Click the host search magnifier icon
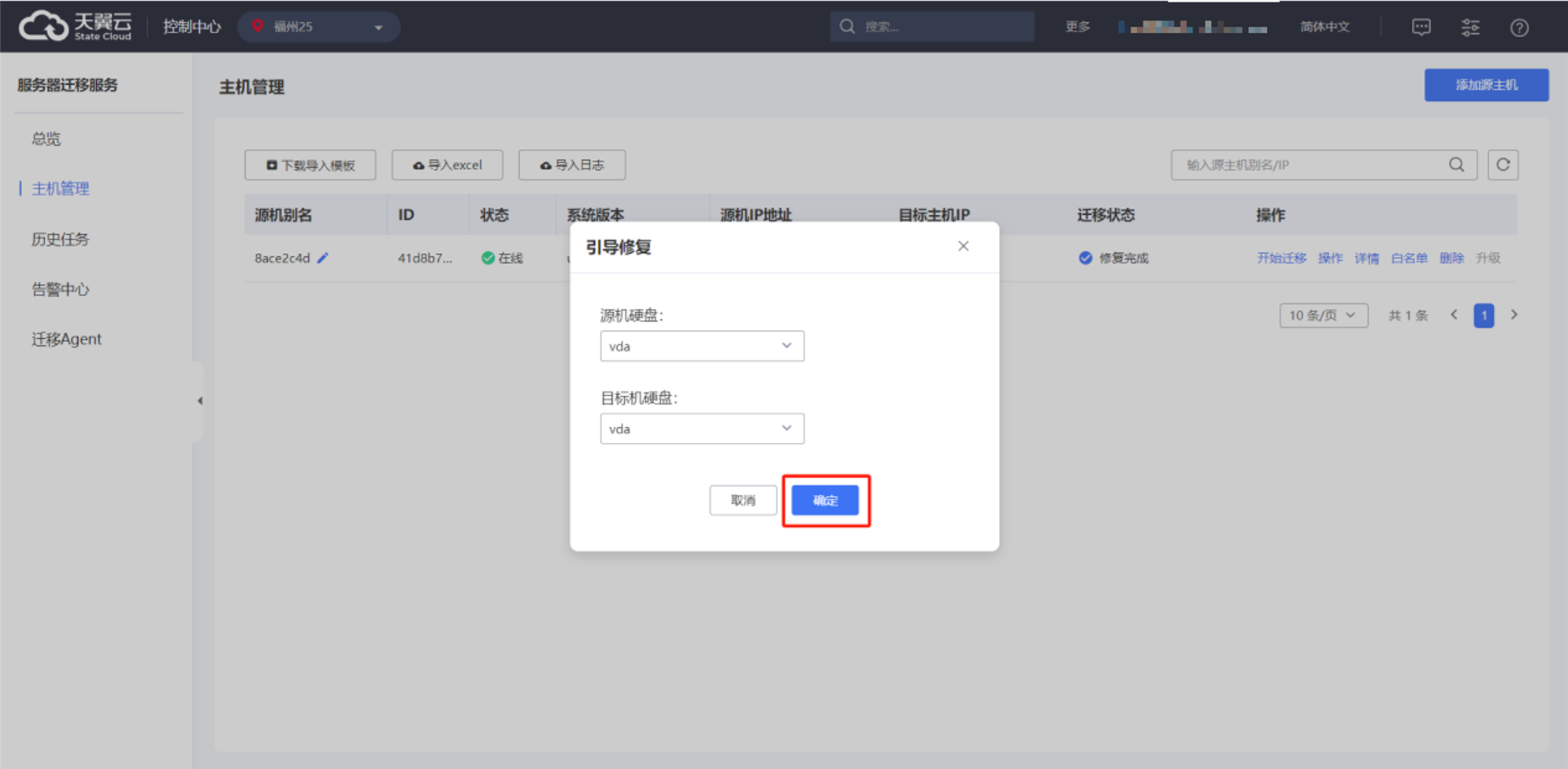 pyautogui.click(x=1457, y=165)
